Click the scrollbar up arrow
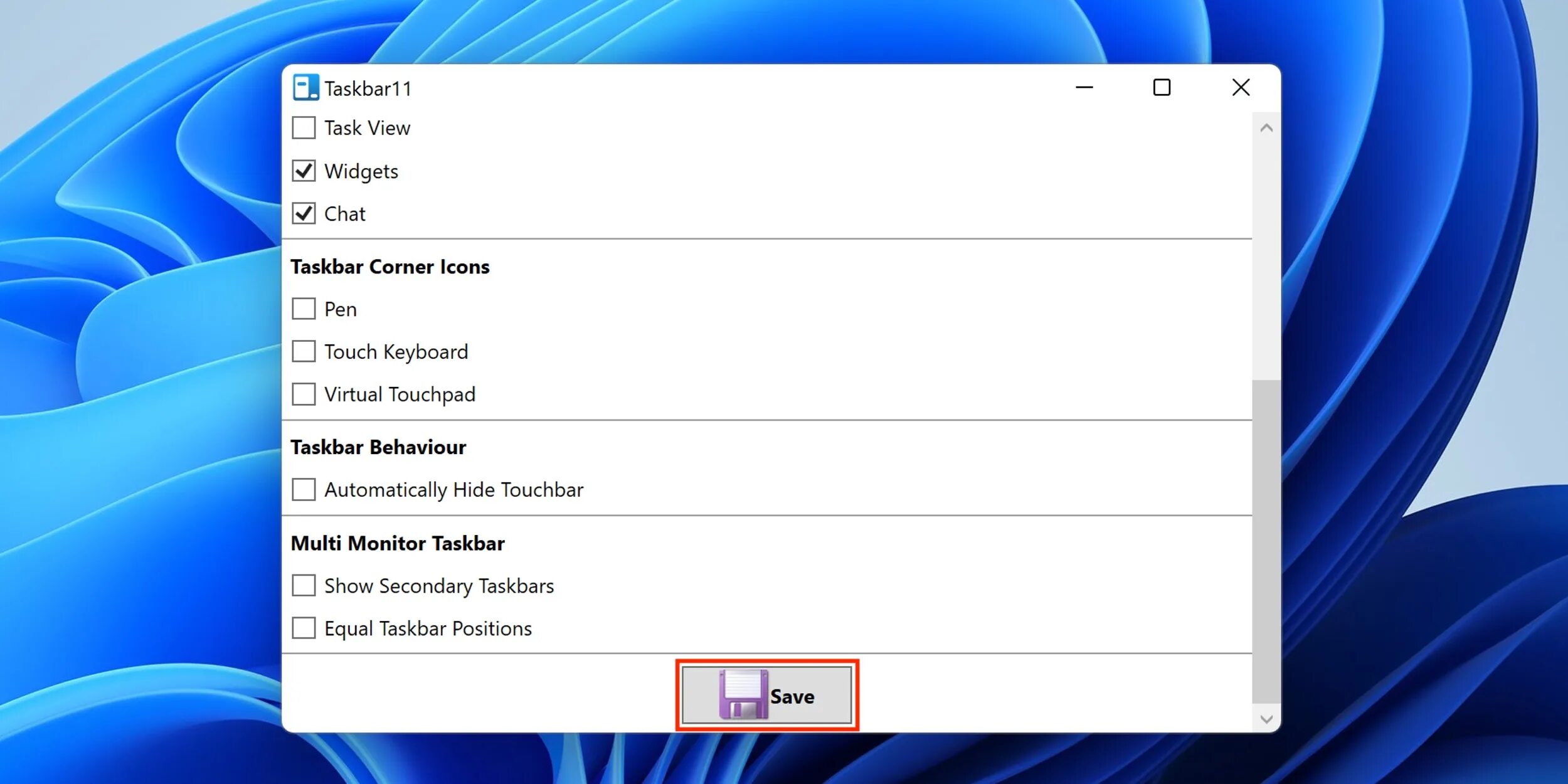Image resolution: width=1568 pixels, height=784 pixels. 1266,129
